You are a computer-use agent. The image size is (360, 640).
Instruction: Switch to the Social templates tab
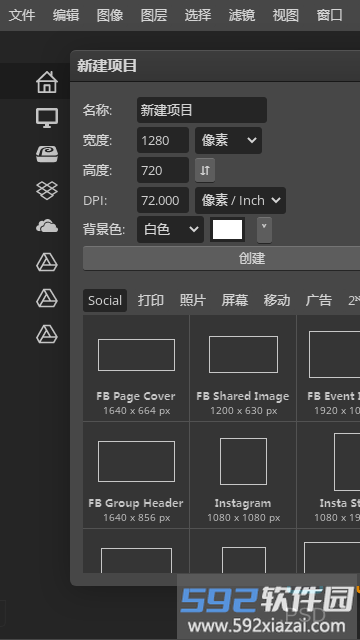coord(105,300)
